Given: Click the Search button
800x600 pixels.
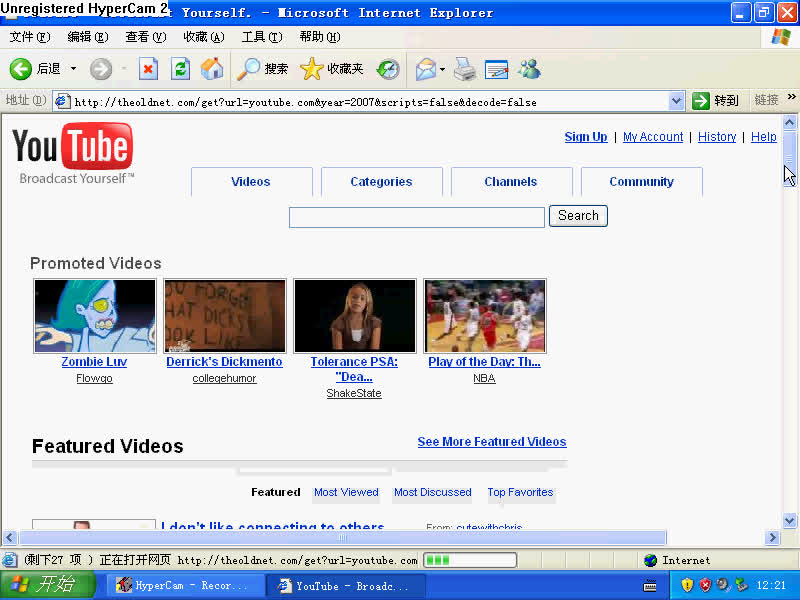Looking at the screenshot, I should coord(578,216).
